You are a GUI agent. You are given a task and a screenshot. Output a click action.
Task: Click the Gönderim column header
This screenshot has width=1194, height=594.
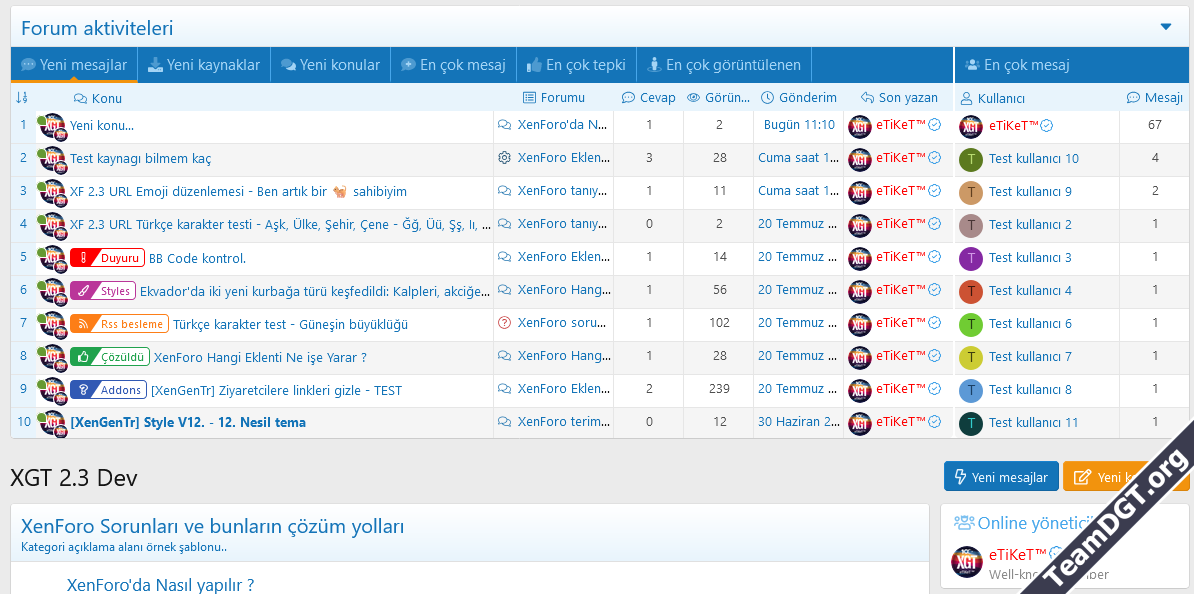tap(799, 97)
